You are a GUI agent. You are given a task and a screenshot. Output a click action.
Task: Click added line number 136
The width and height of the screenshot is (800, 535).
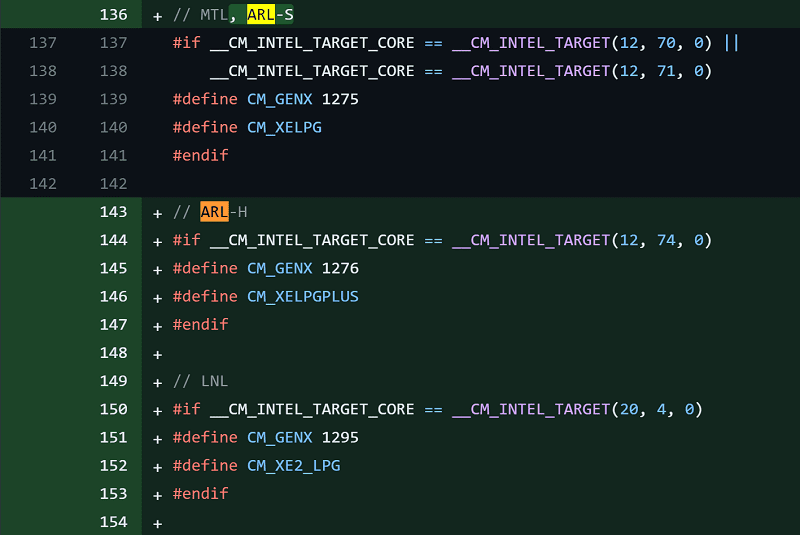click(x=113, y=15)
